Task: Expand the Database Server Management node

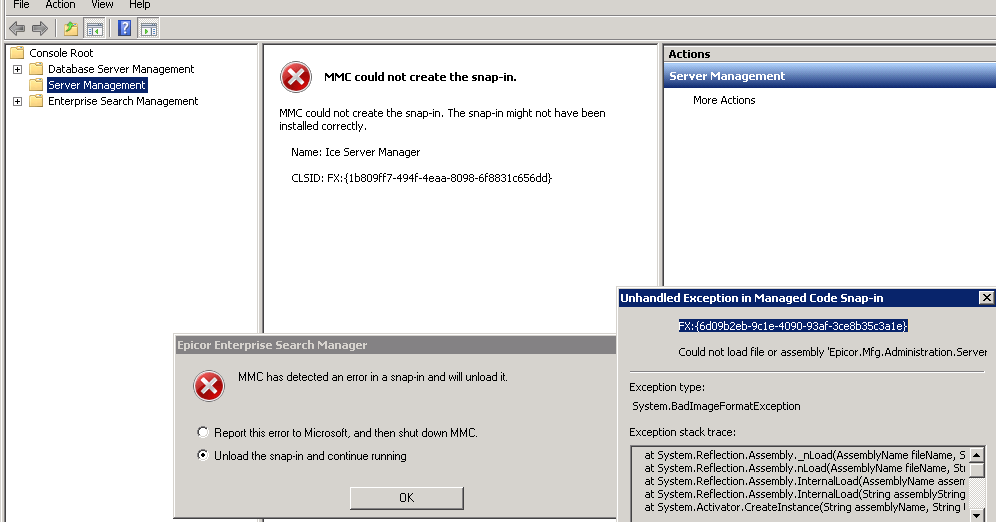Action: pos(18,69)
